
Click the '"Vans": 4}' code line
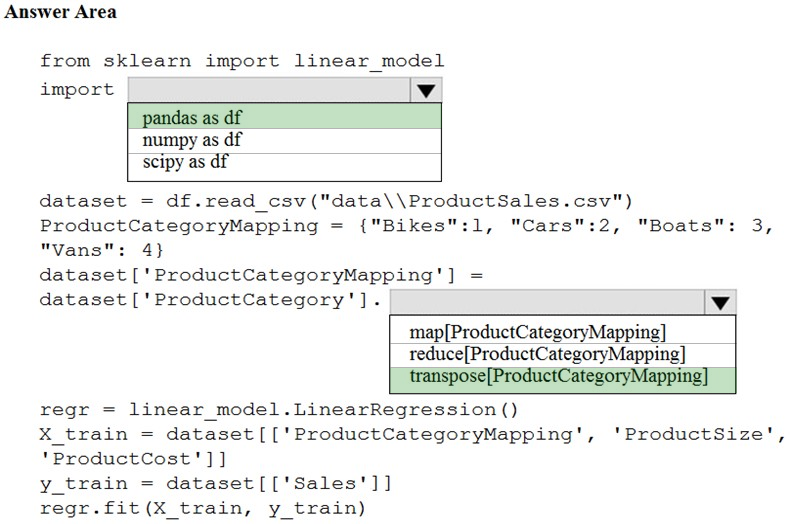(x=102, y=250)
